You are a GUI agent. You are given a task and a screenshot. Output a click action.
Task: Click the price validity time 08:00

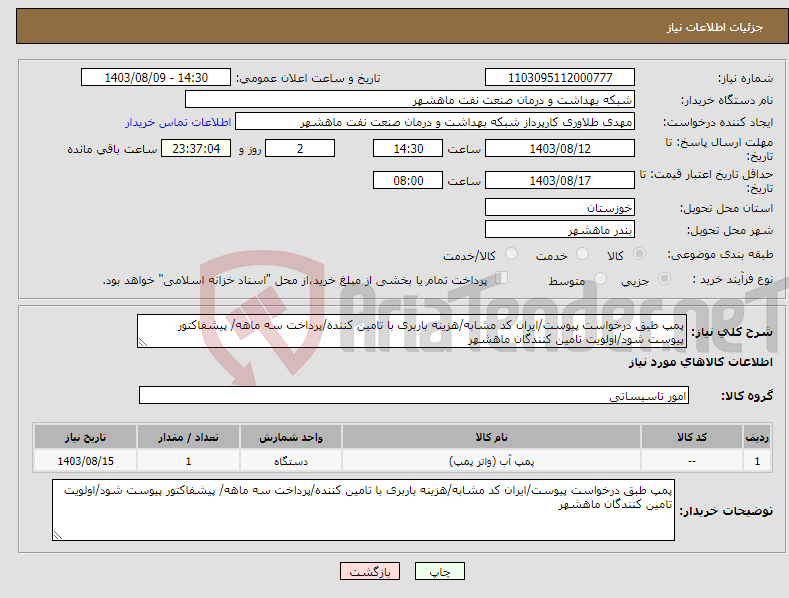click(408, 180)
